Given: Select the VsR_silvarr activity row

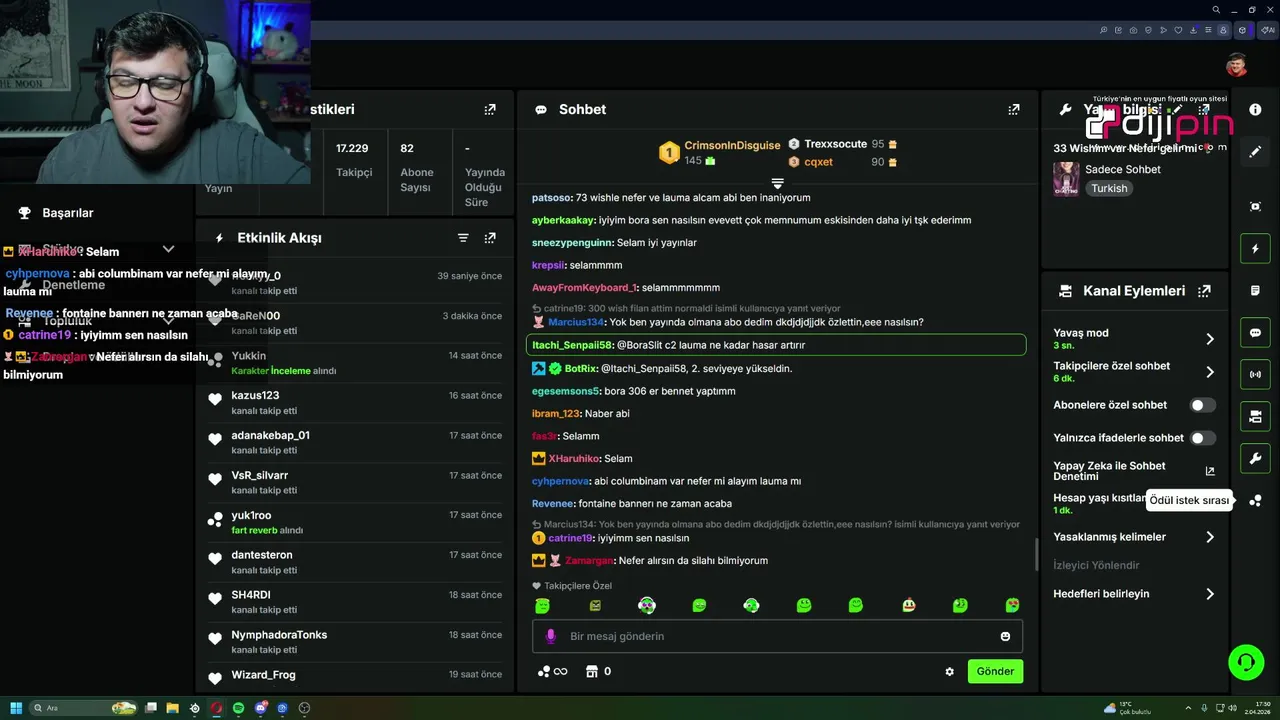Looking at the screenshot, I should 355,482.
